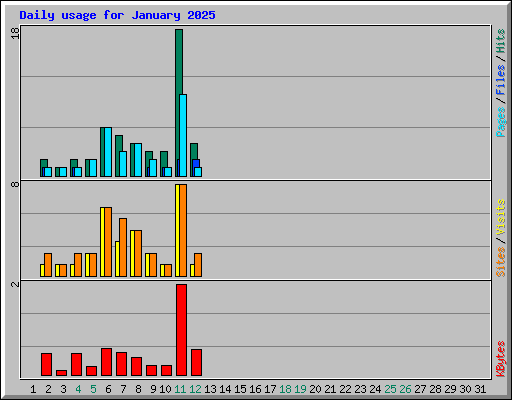This screenshot has height=400, width=512.
Task: Click the green Hits legend label
Action: coord(500,41)
